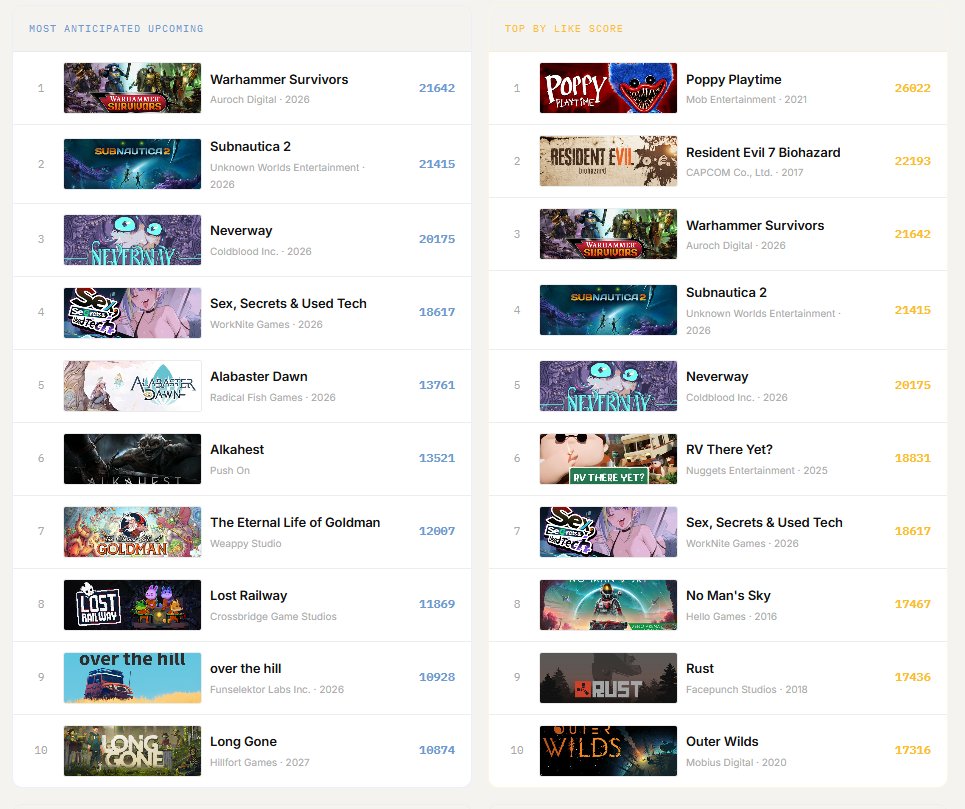Screen dimensions: 965x809
Task: Click over the hill's score 10928
Action: click(x=436, y=677)
